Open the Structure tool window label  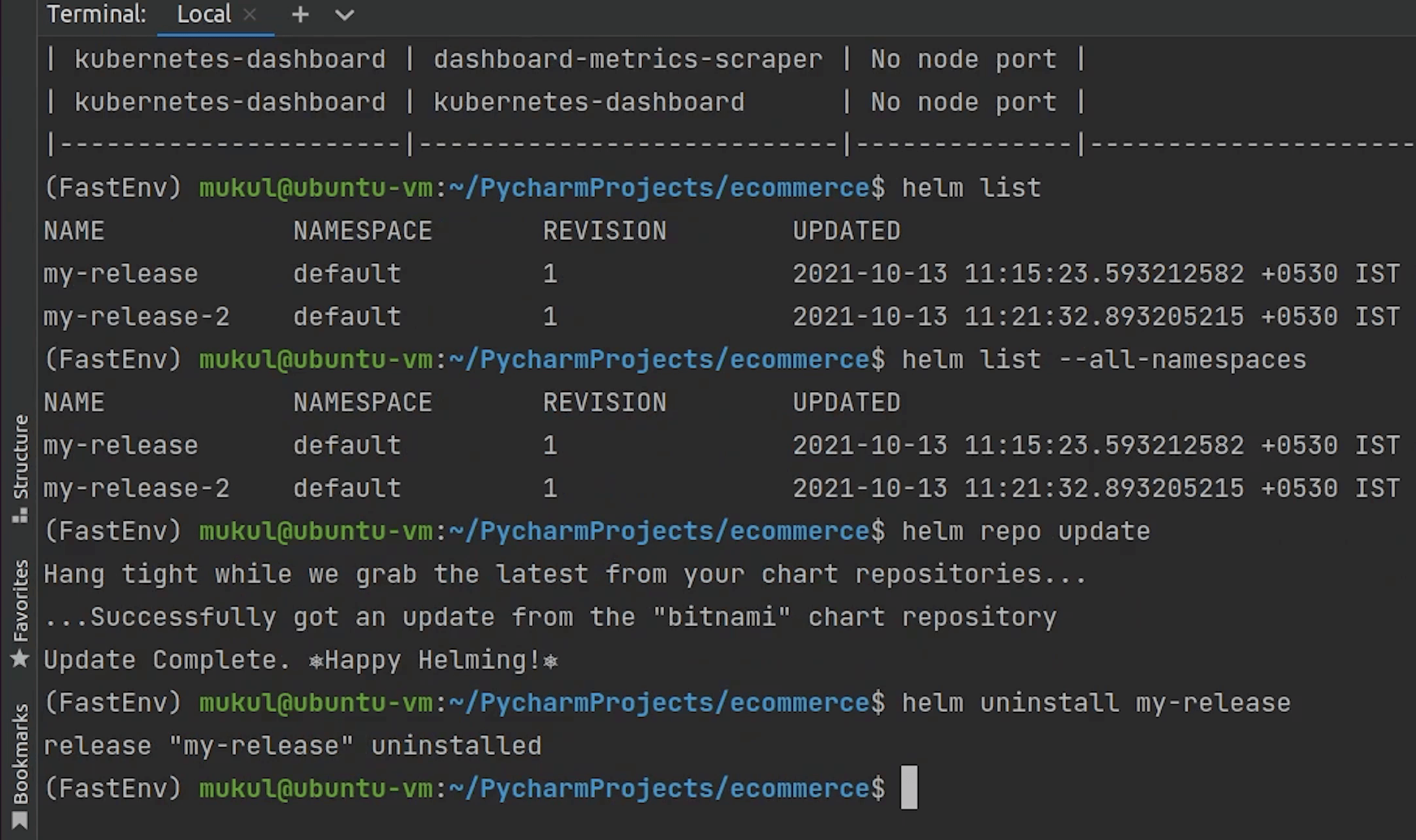tap(20, 456)
